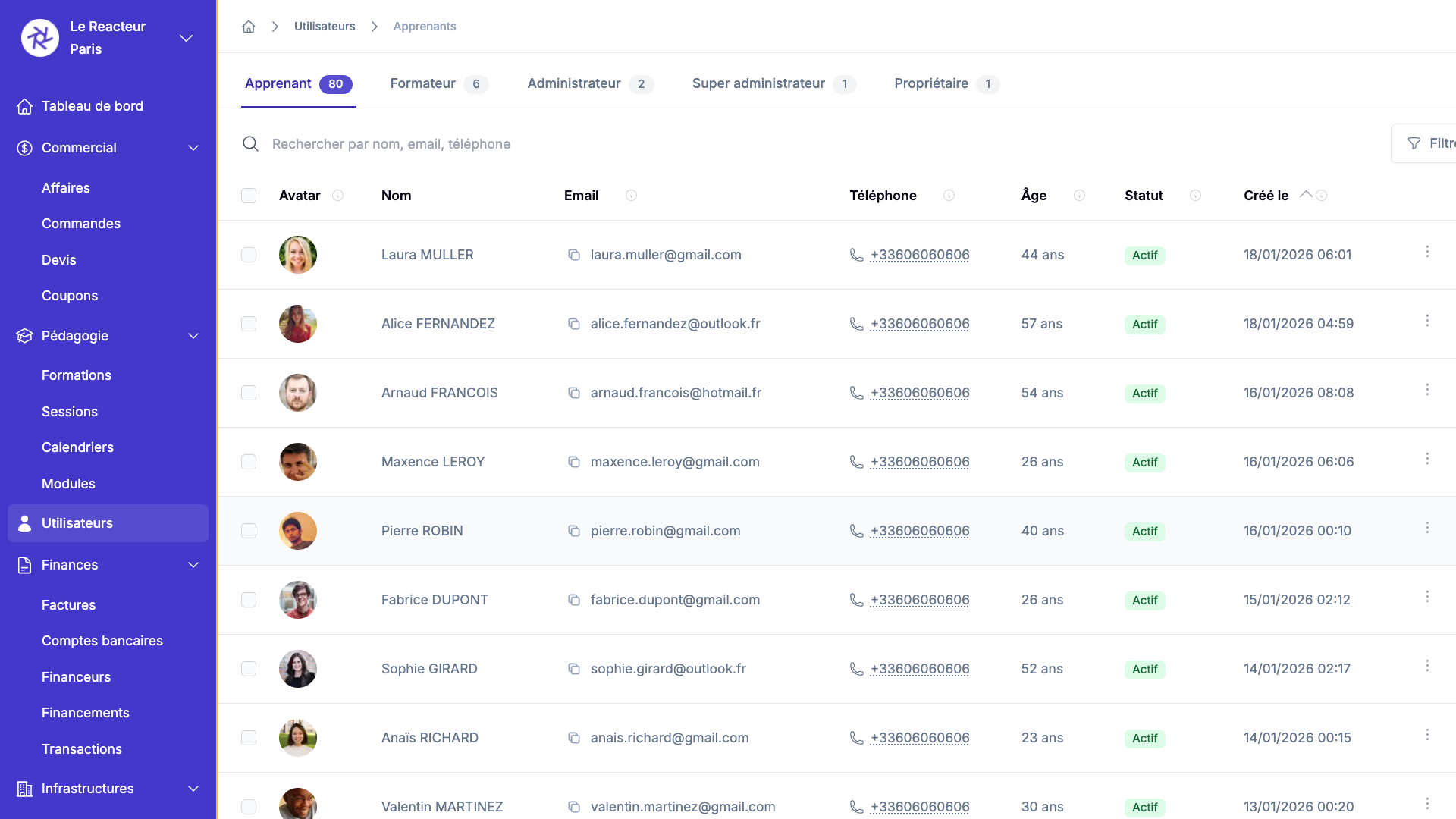This screenshot has width=1456, height=819.
Task: Click the home breadcrumb icon
Action: (248, 27)
